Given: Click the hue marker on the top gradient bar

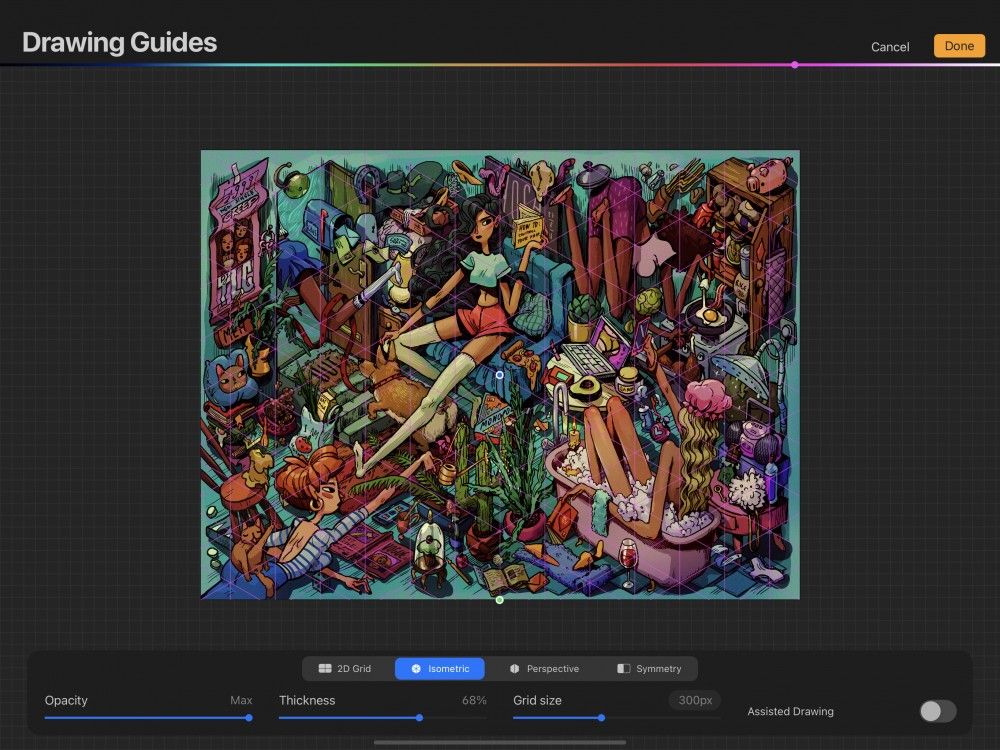Looking at the screenshot, I should click(x=795, y=65).
